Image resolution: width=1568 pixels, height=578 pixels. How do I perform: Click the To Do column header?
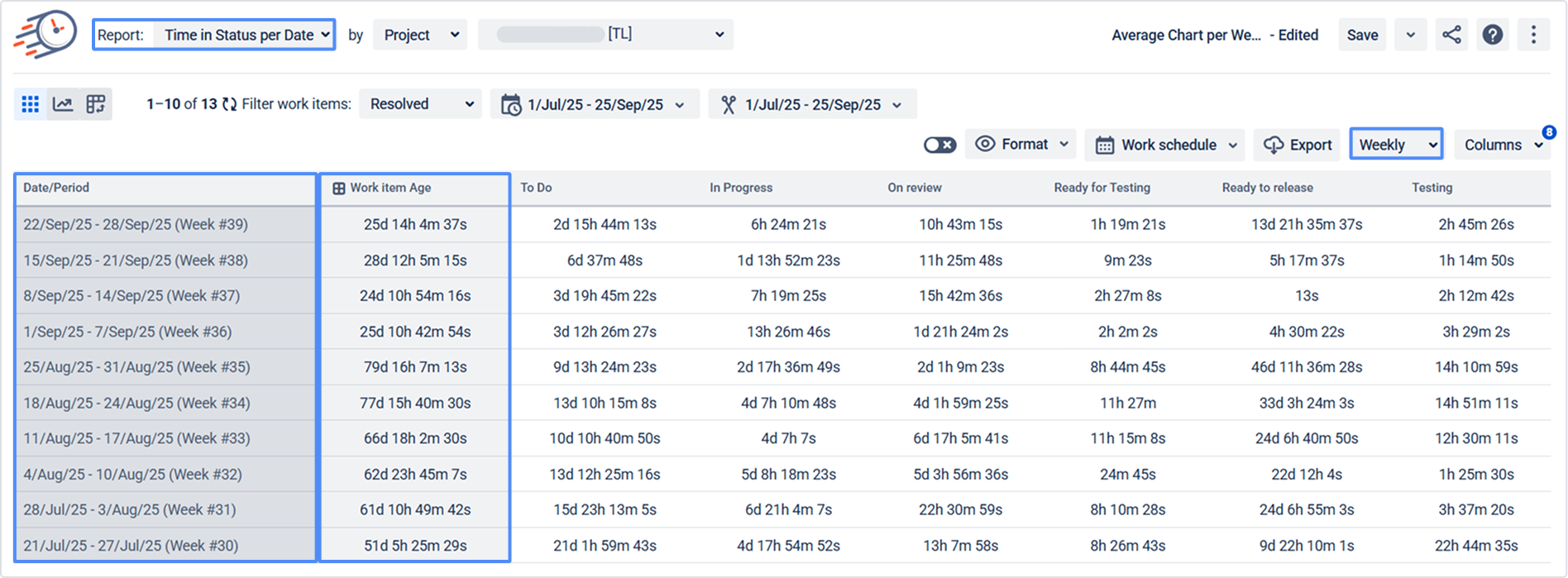pos(536,188)
